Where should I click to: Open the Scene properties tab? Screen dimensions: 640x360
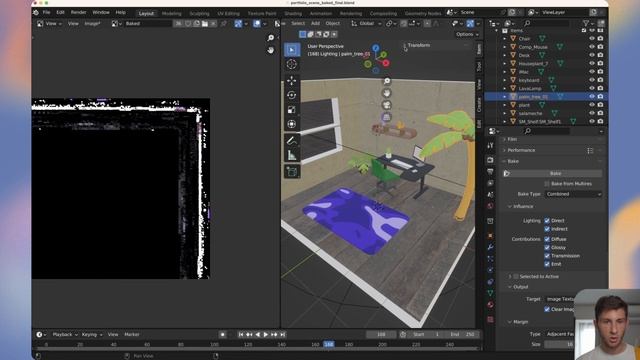(491, 195)
